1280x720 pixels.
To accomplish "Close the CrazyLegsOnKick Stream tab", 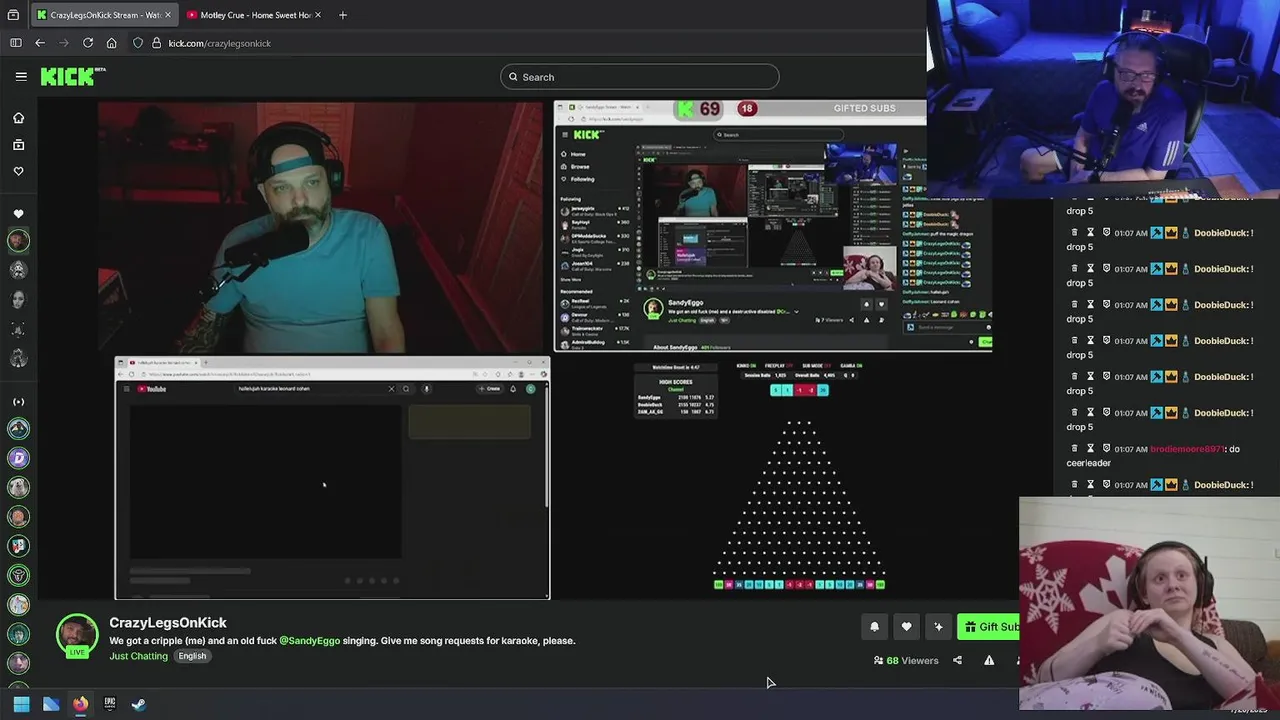I will 167,15.
